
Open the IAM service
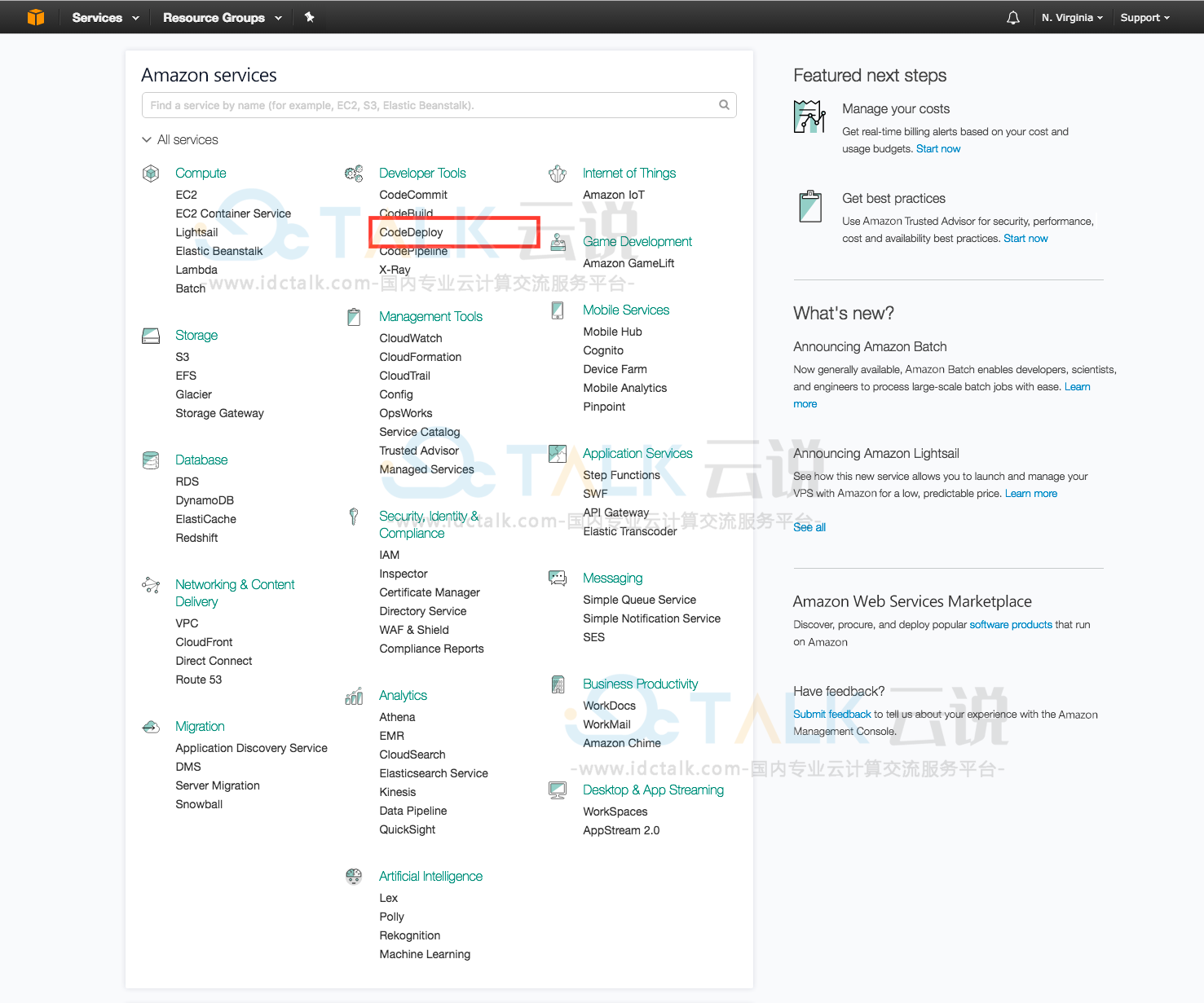tap(390, 555)
